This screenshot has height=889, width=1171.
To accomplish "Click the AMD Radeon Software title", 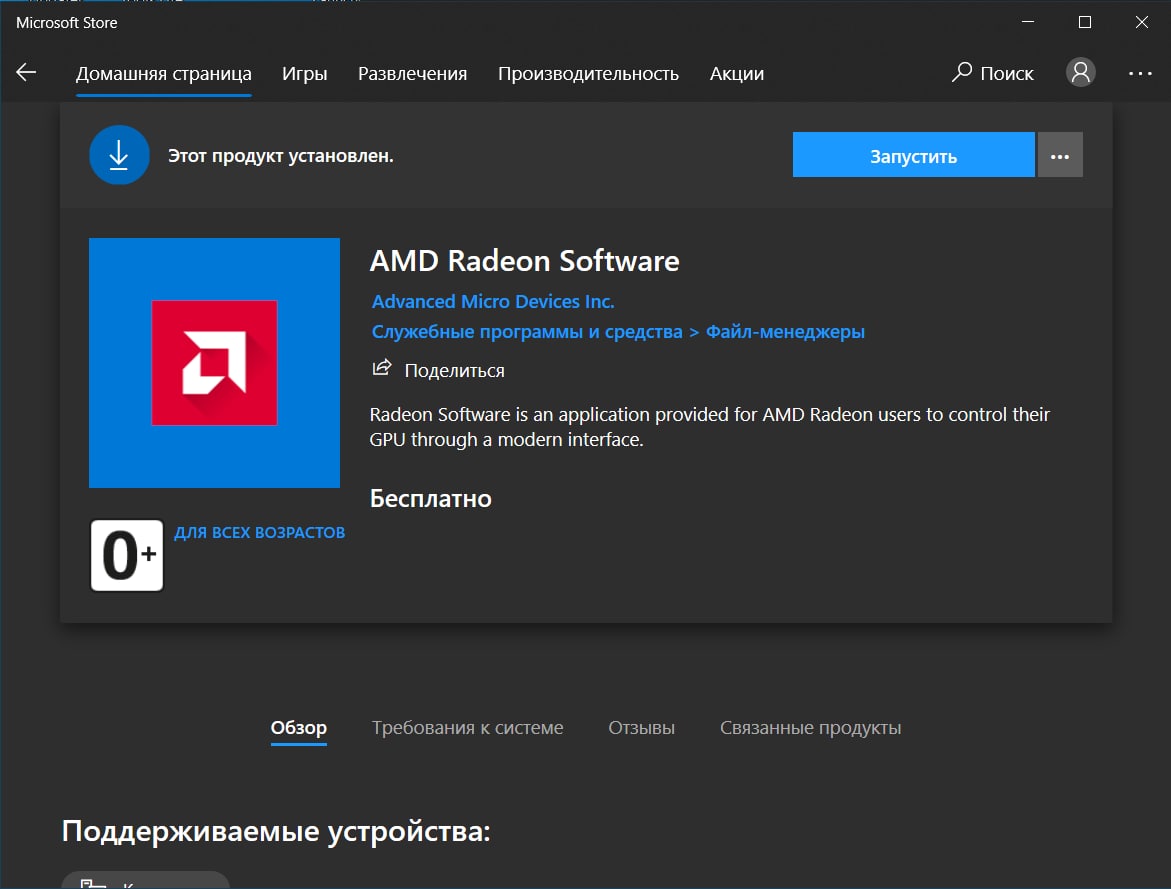I will (x=524, y=261).
